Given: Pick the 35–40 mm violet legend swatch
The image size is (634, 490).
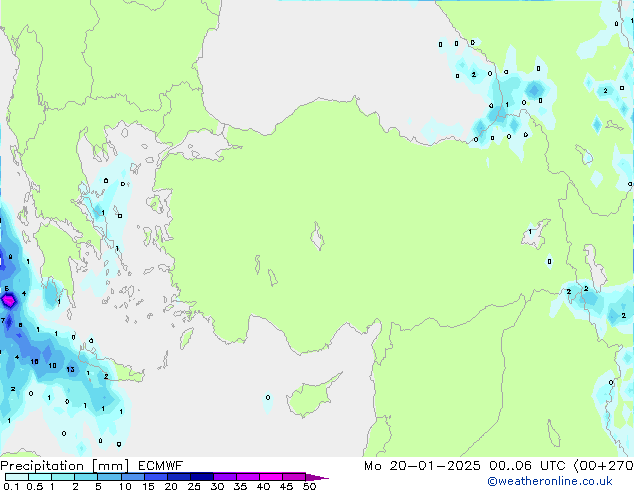Looking at the screenshot, I should (x=247, y=477).
